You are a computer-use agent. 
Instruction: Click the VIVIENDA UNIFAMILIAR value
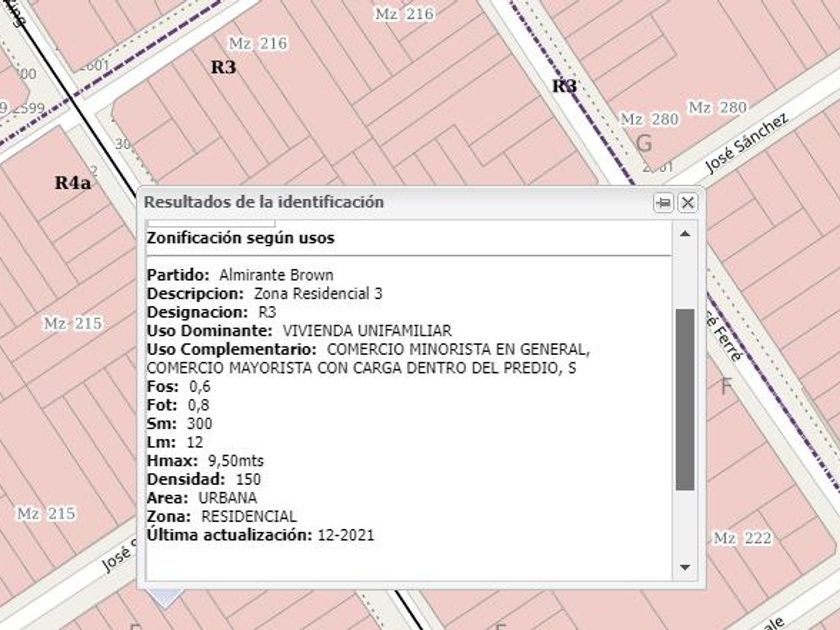367,331
